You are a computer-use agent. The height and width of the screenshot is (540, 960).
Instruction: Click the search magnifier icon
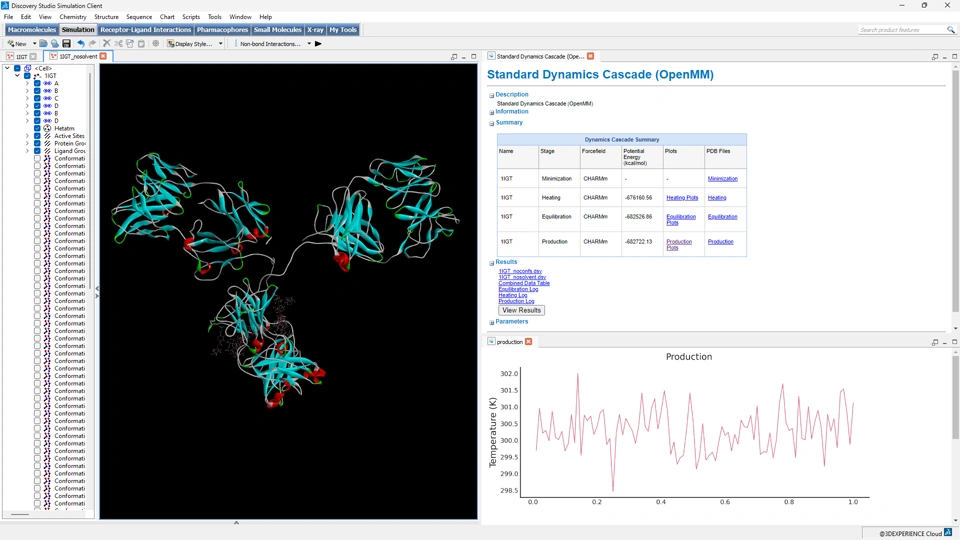(x=950, y=30)
